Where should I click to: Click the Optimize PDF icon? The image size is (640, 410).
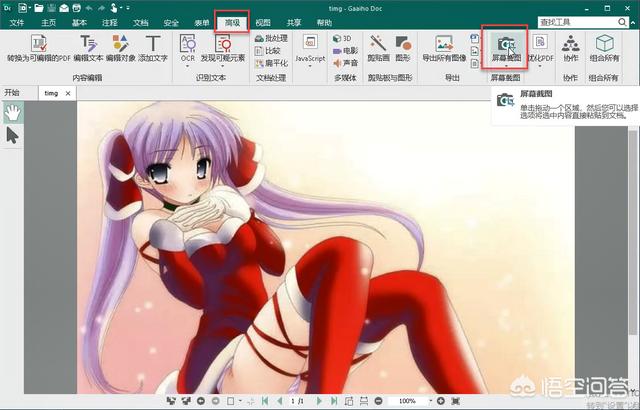pyautogui.click(x=540, y=42)
